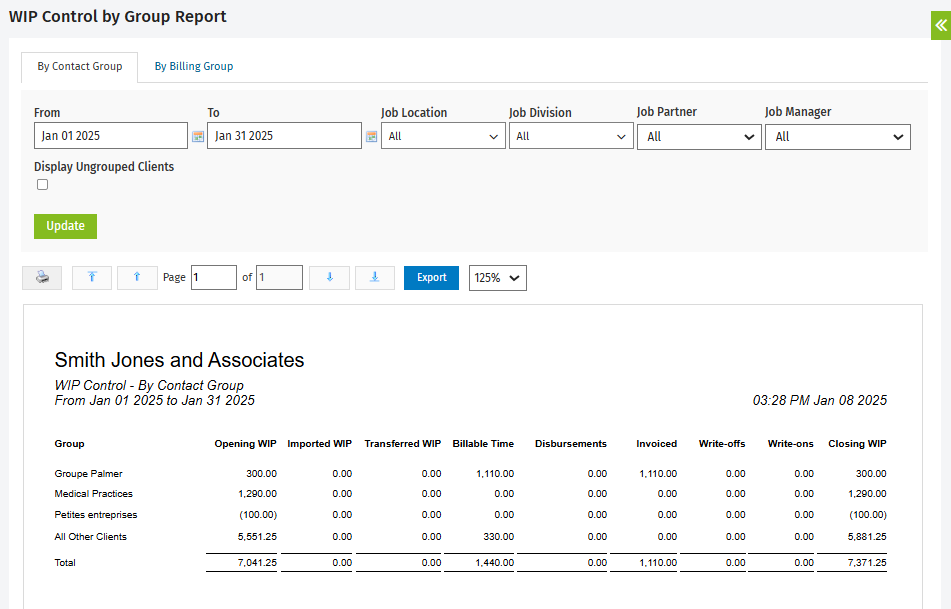The height and width of the screenshot is (609, 951).
Task: Collapse side panel with green chevron
Action: click(941, 25)
